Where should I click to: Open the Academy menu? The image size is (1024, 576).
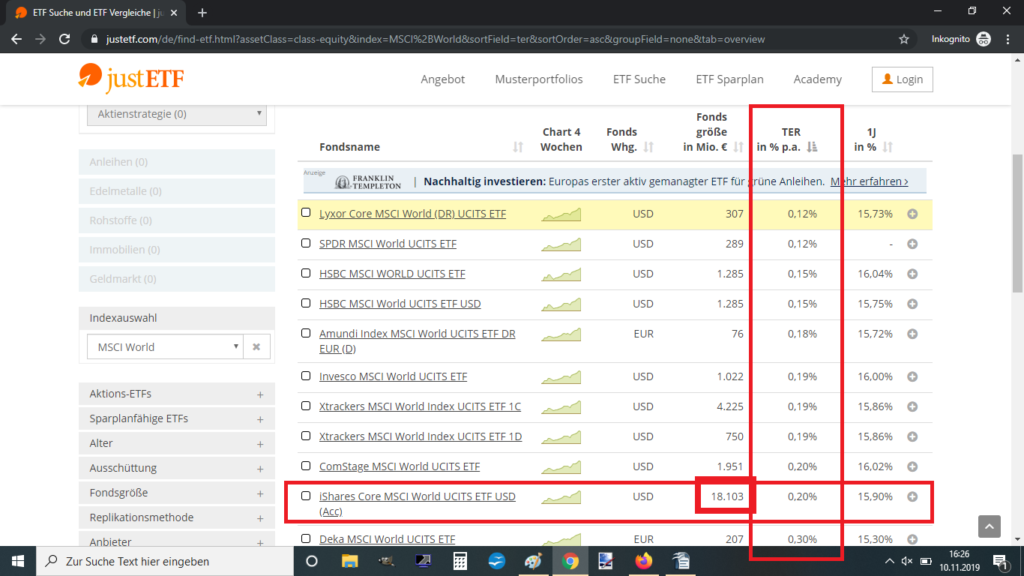click(x=818, y=79)
